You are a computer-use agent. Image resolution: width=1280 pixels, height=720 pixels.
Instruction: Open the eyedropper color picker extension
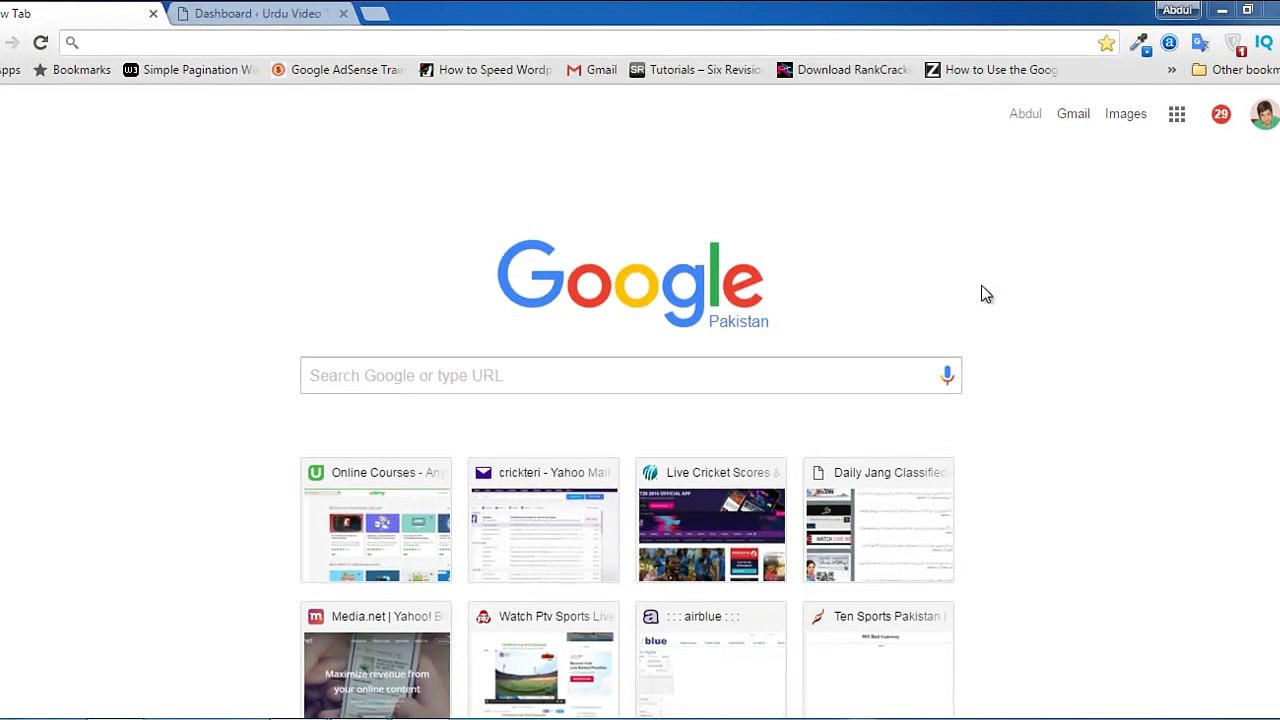1139,43
